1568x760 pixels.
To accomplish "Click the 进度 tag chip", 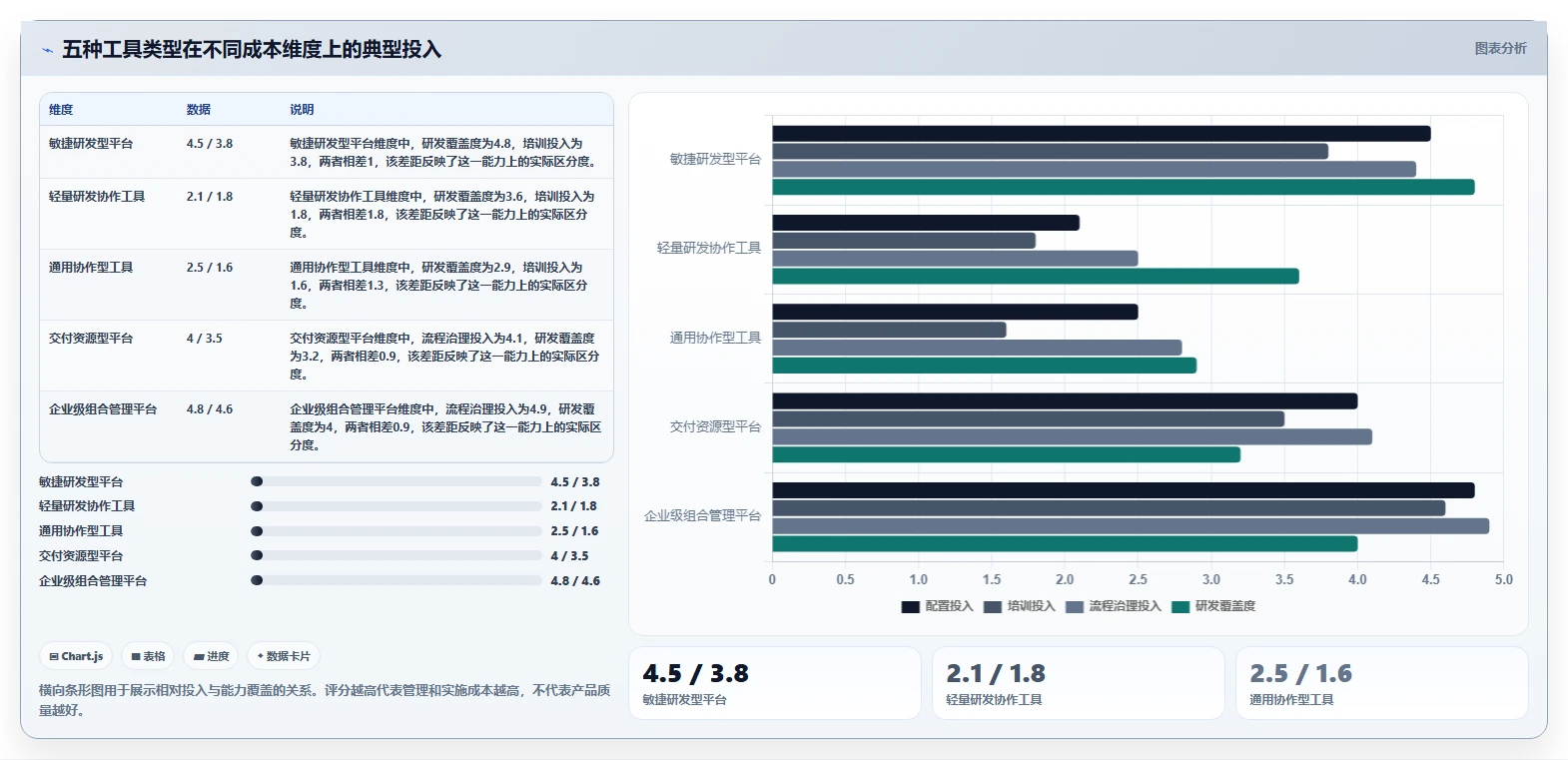I will [211, 656].
